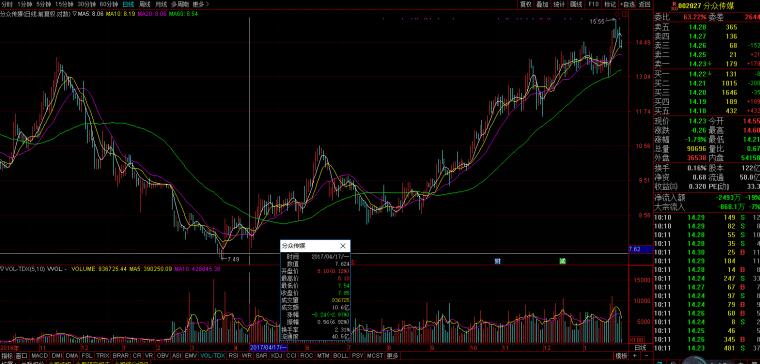Click the 卖一 price 14.23
Image resolution: width=760 pixels, height=364 pixels.
(697, 63)
